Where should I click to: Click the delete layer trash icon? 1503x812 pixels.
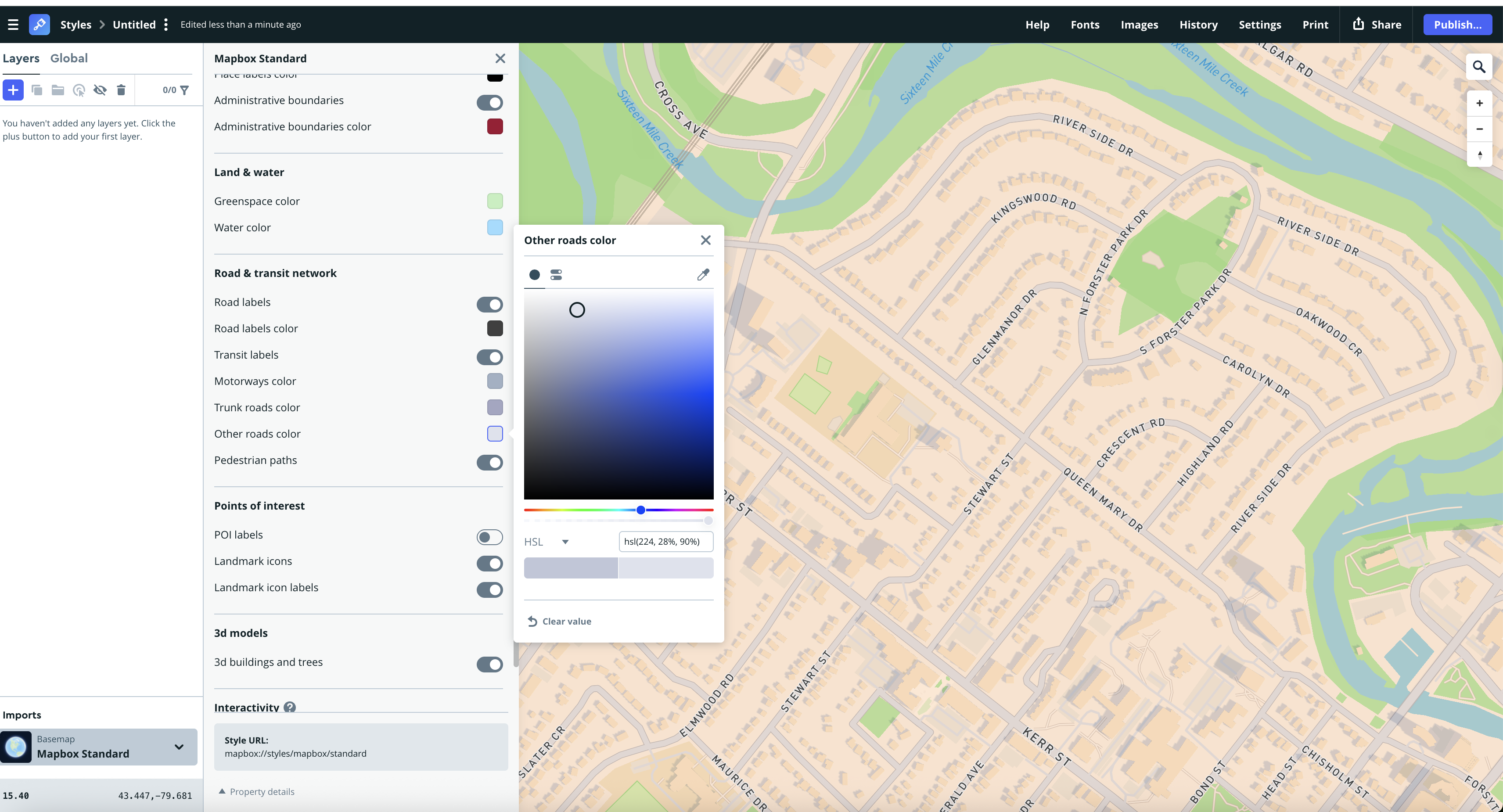(121, 90)
